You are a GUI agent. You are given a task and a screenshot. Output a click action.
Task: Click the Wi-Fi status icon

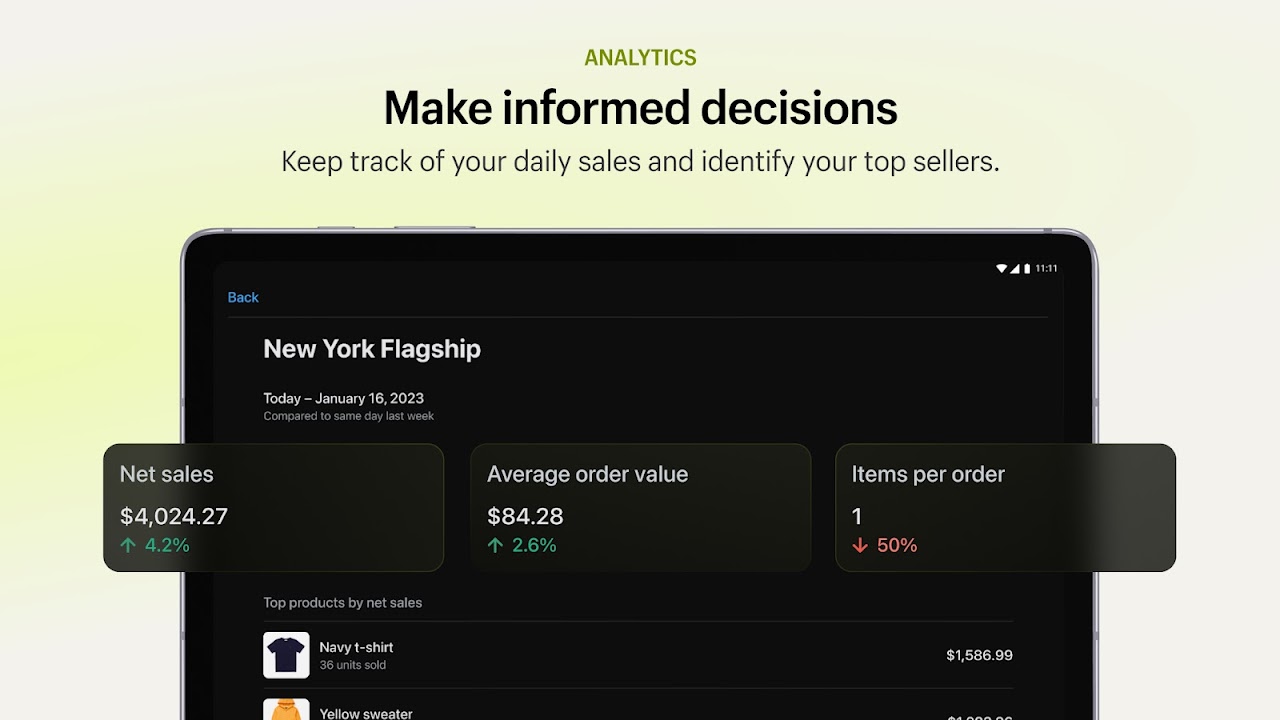[x=1002, y=268]
